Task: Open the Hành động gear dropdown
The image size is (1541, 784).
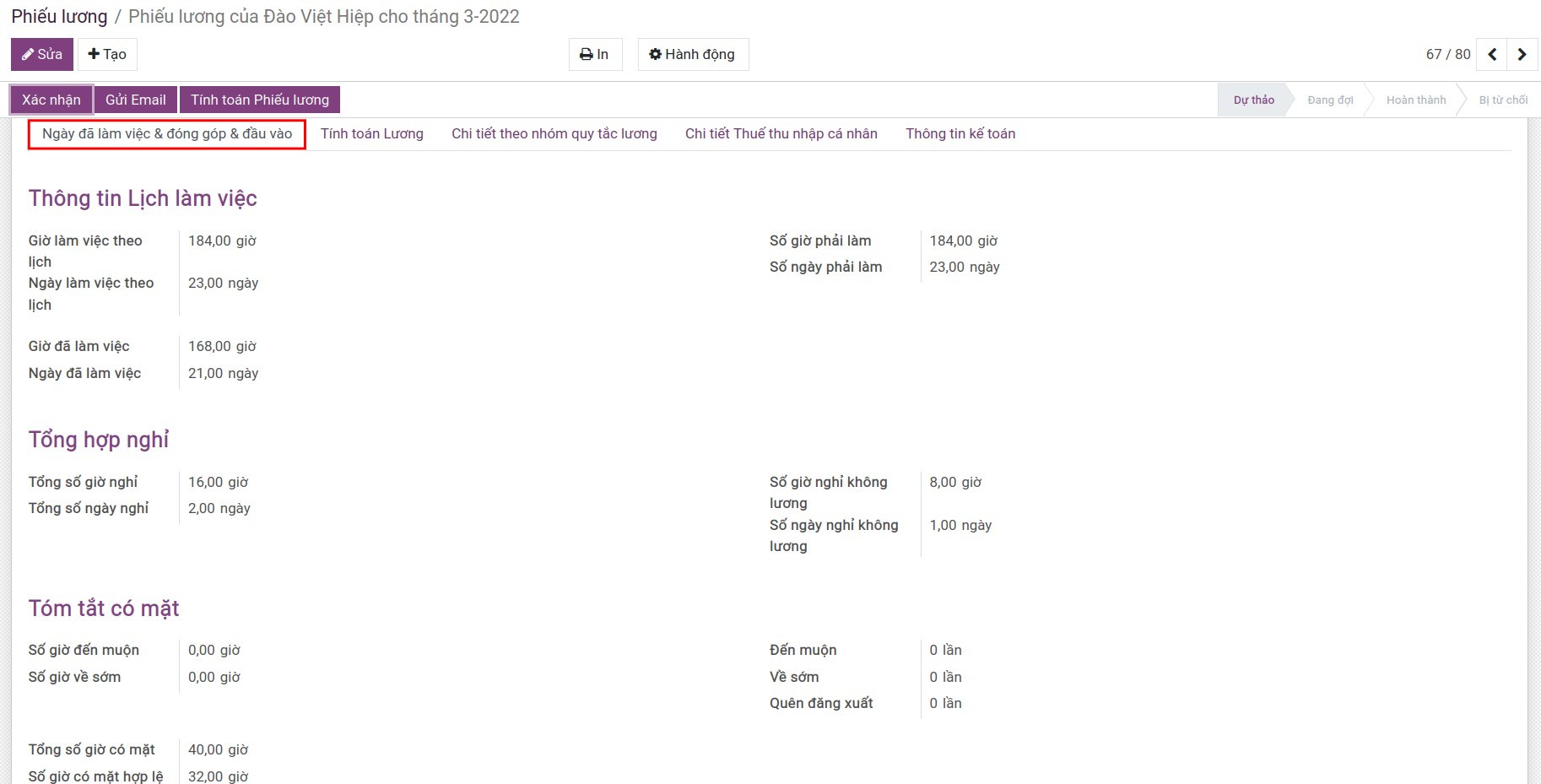Action: click(692, 54)
